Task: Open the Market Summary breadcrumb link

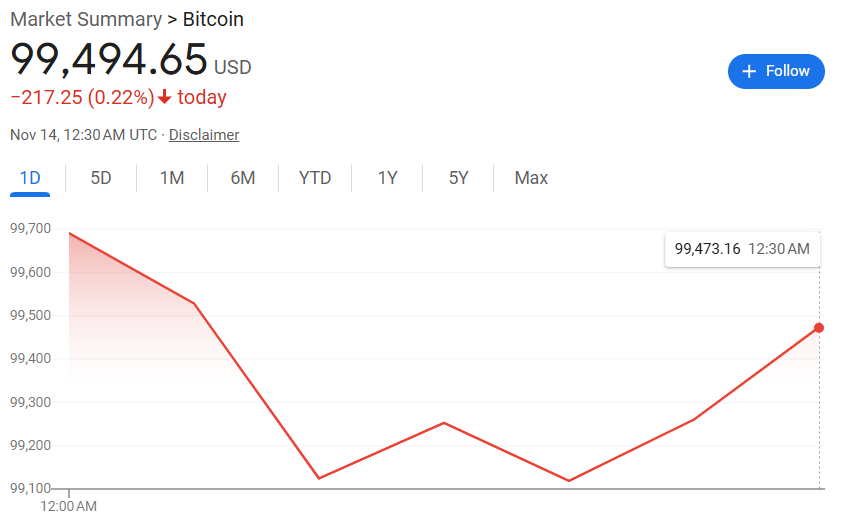Action: tap(85, 19)
